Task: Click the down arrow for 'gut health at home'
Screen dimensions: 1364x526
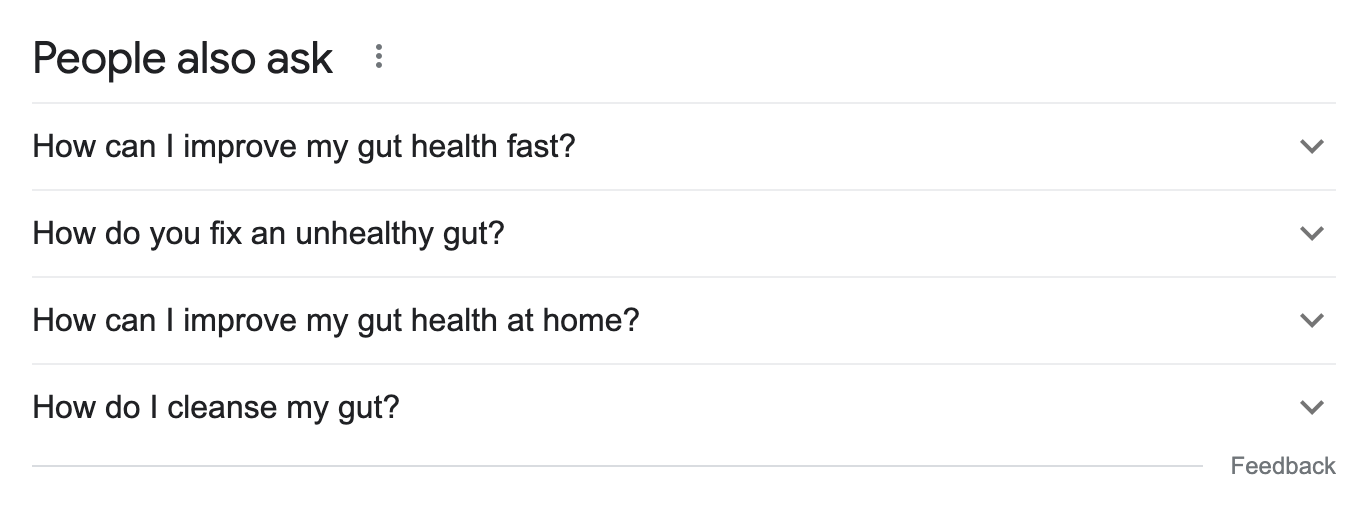Action: click(1311, 320)
